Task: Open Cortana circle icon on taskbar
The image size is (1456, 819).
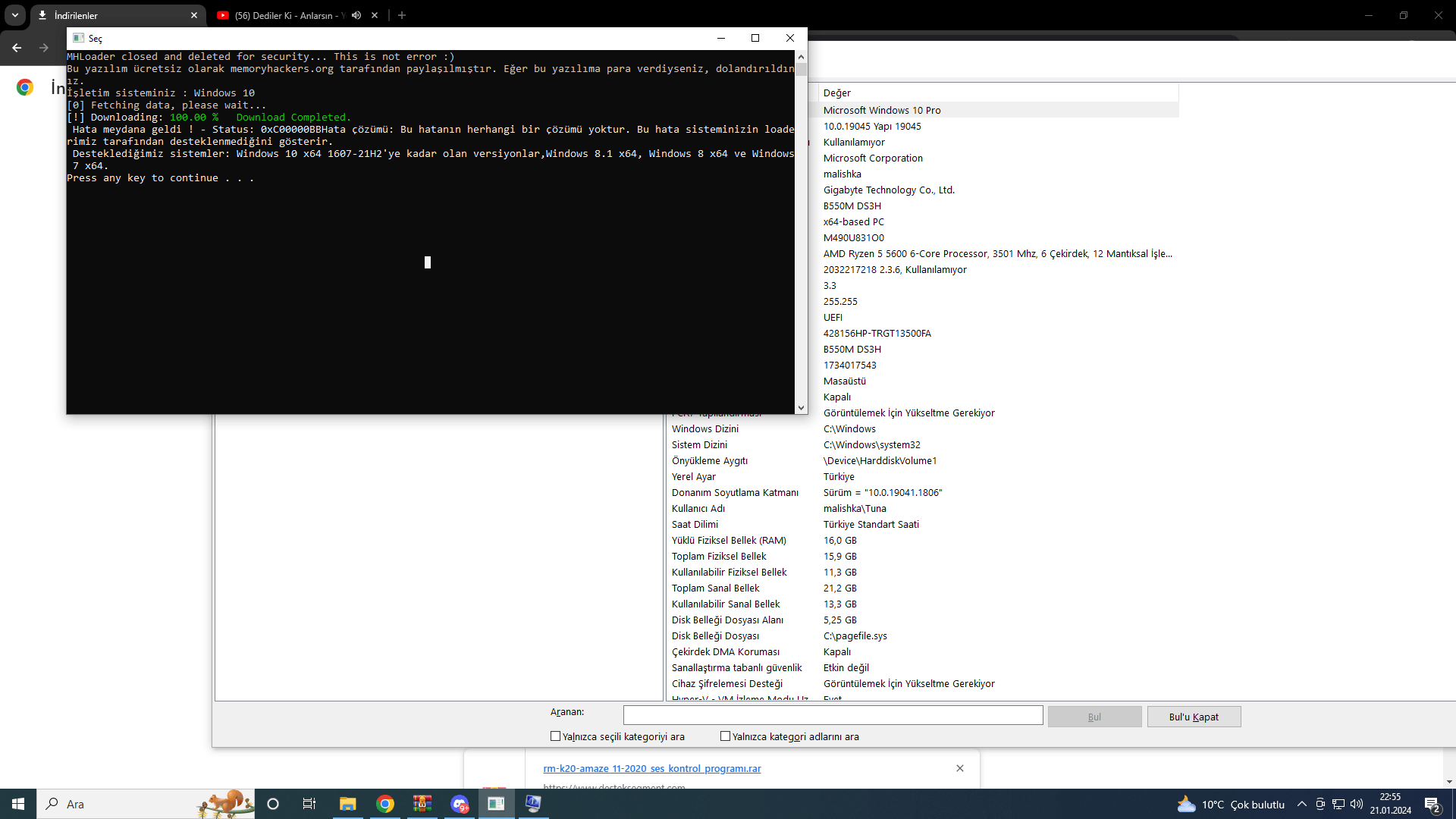Action: [x=273, y=804]
